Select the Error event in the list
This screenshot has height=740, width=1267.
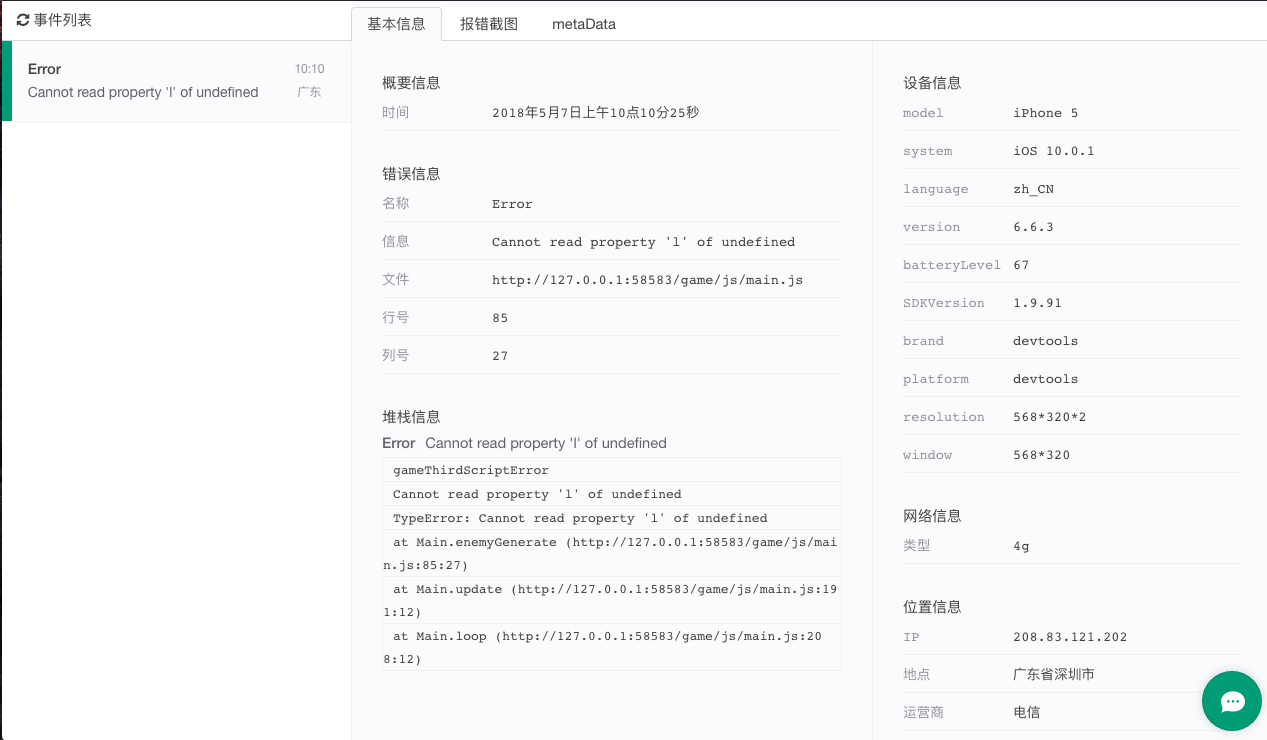point(176,81)
